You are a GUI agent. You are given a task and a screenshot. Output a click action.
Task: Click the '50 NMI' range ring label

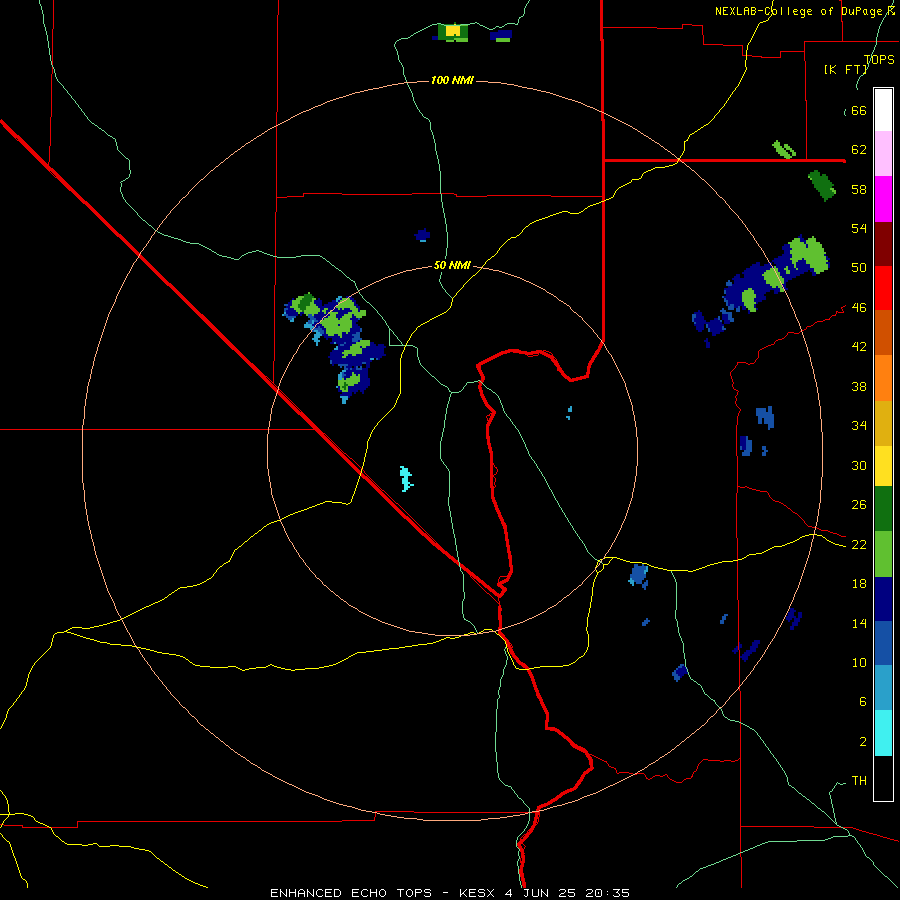coord(452,265)
